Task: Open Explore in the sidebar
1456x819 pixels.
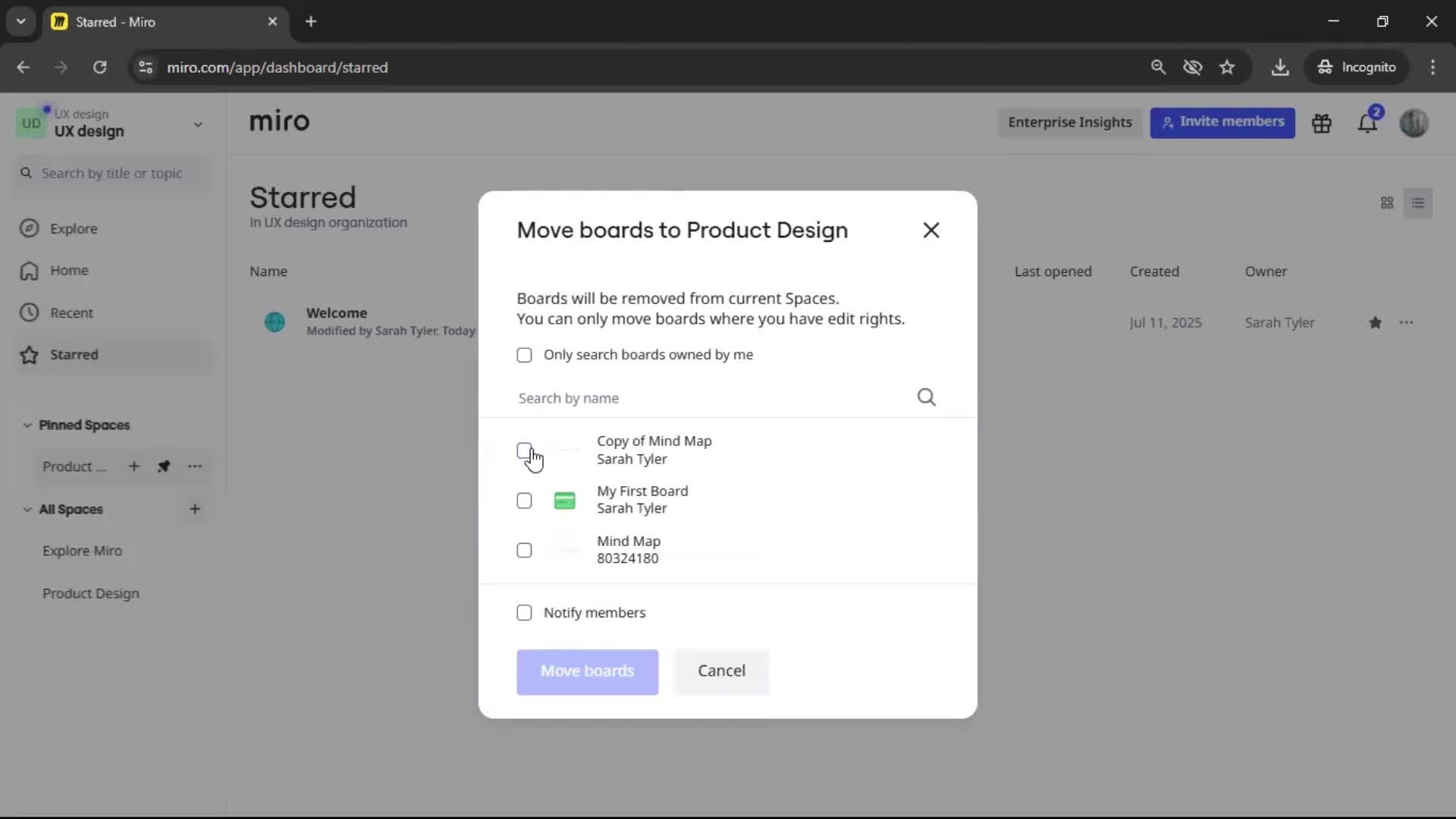Action: [x=74, y=229]
